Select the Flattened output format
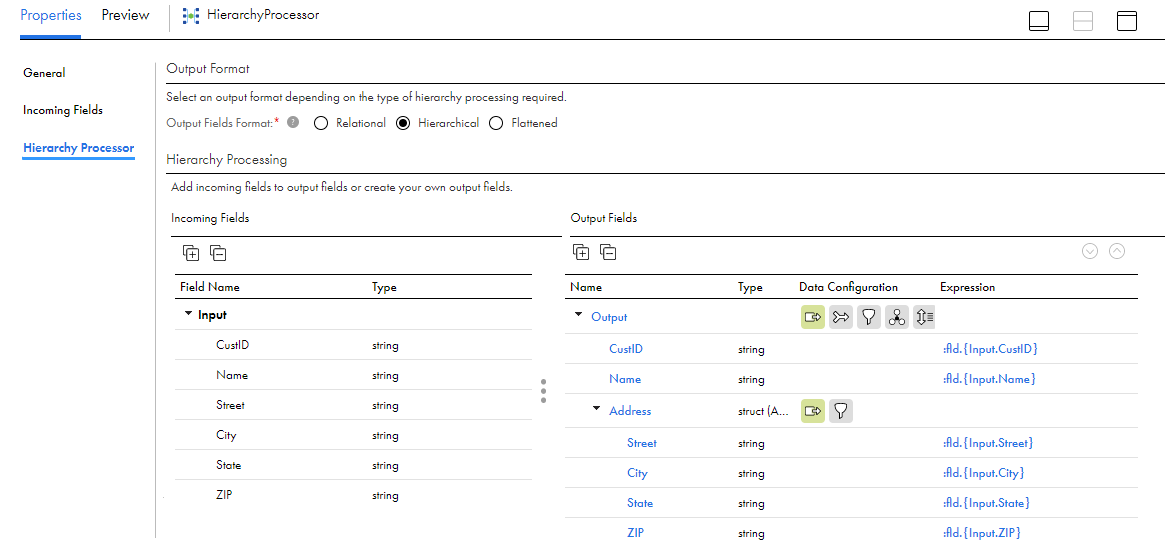The width and height of the screenshot is (1165, 555). 496,123
